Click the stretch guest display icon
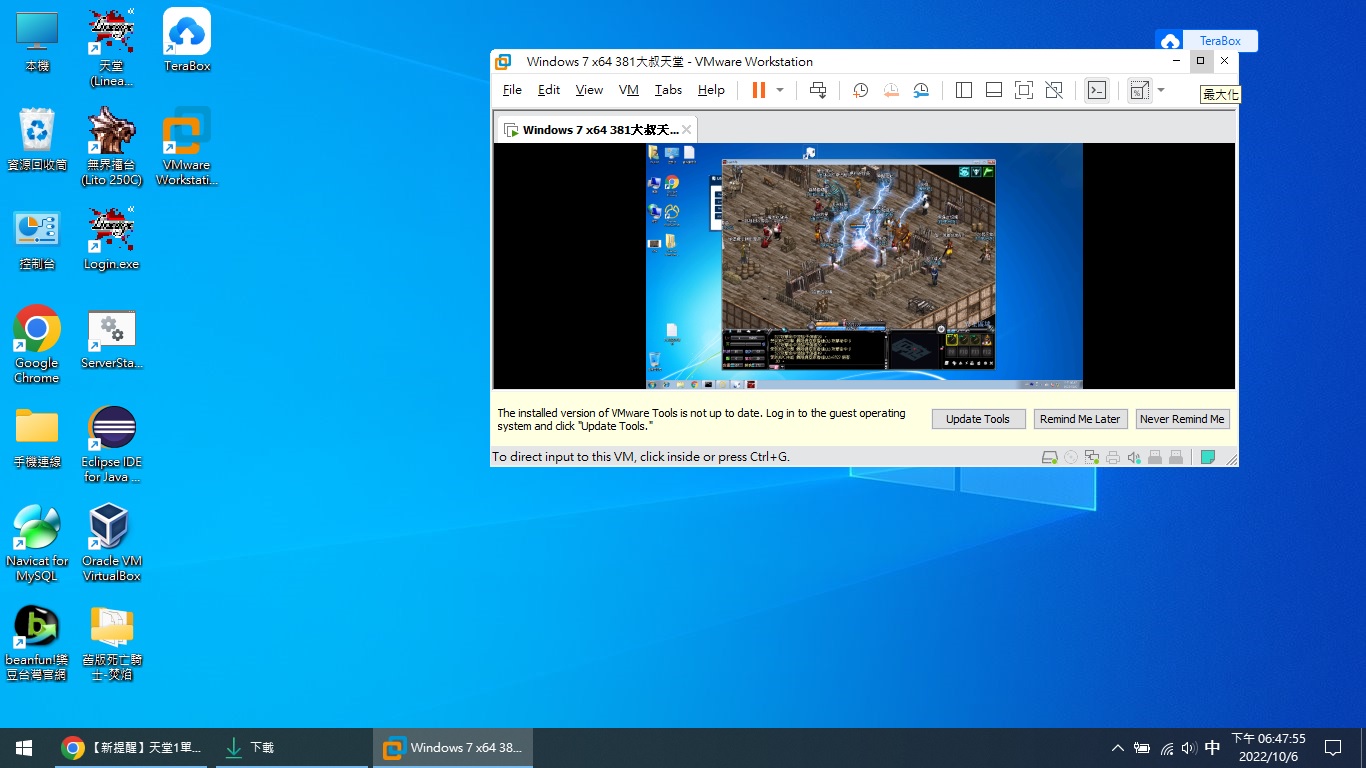The image size is (1366, 768). click(x=1139, y=90)
